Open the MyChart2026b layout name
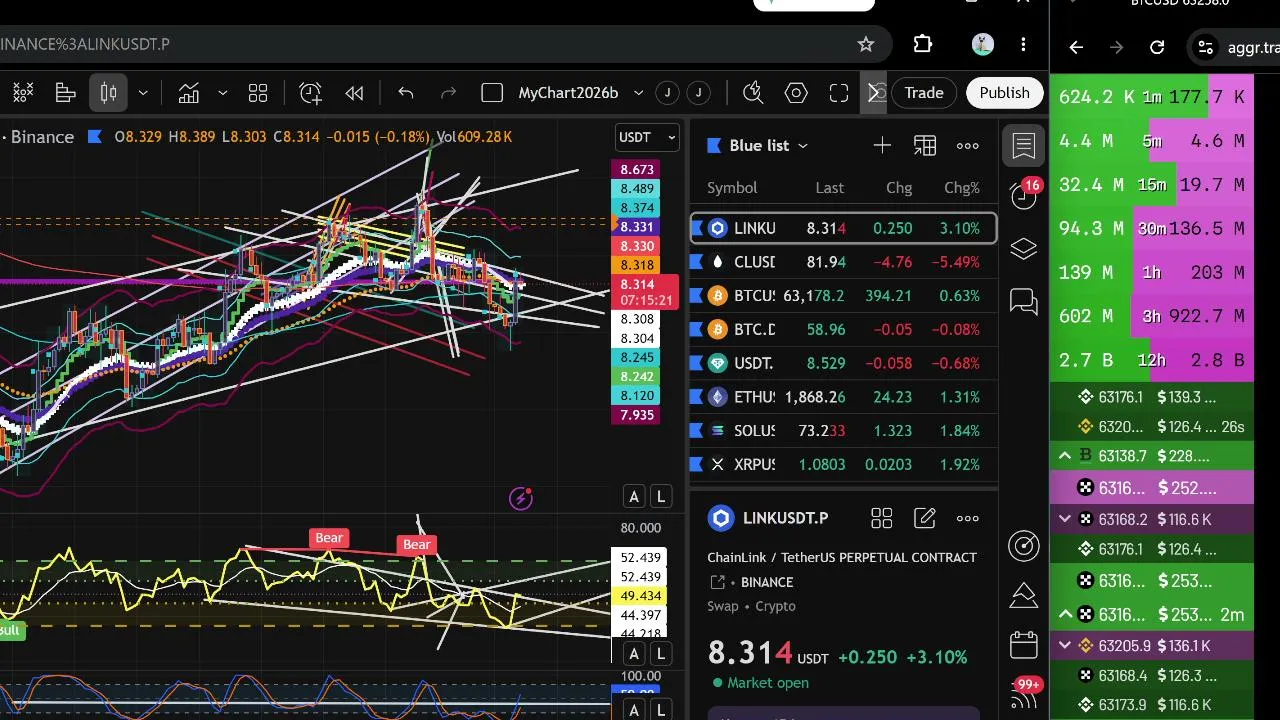Viewport: 1280px width, 720px height. tap(568, 93)
